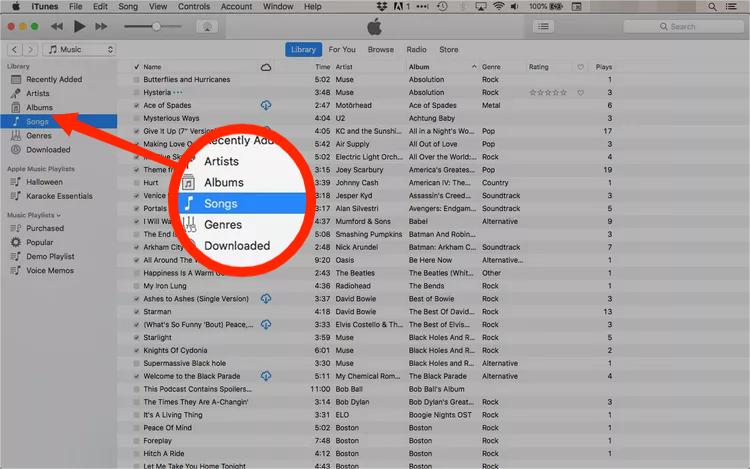Open the Wi-Fi menu bar icon
This screenshot has height=469, width=750.
pyautogui.click(x=498, y=7)
